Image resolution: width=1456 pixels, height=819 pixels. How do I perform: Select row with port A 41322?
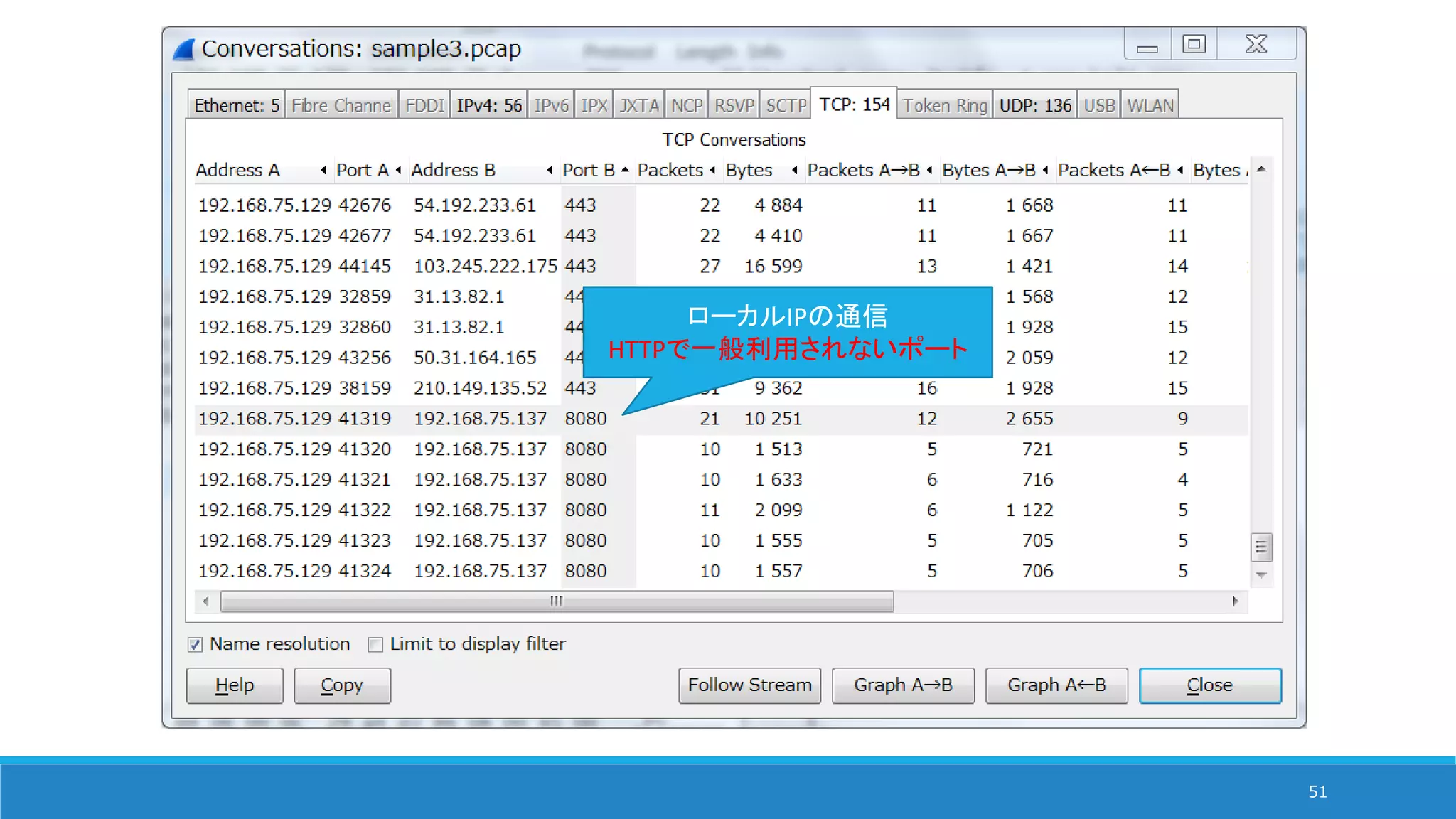coord(721,510)
